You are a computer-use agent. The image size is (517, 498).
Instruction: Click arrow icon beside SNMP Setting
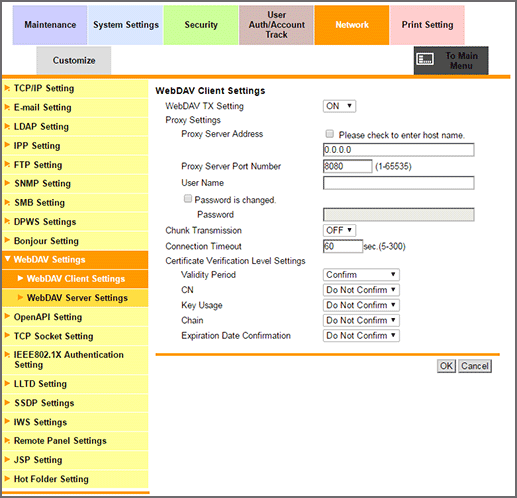(7, 183)
